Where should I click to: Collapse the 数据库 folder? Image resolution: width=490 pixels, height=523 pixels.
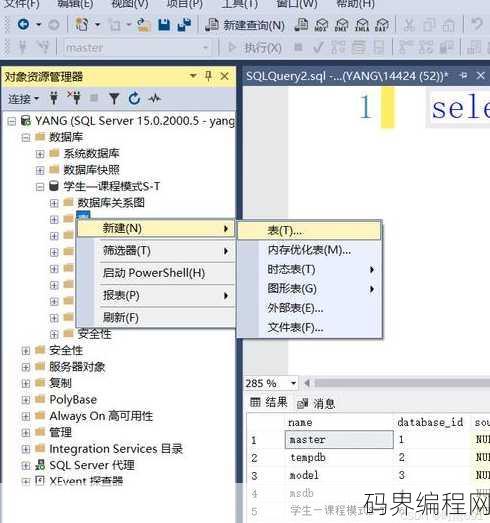pos(26,137)
